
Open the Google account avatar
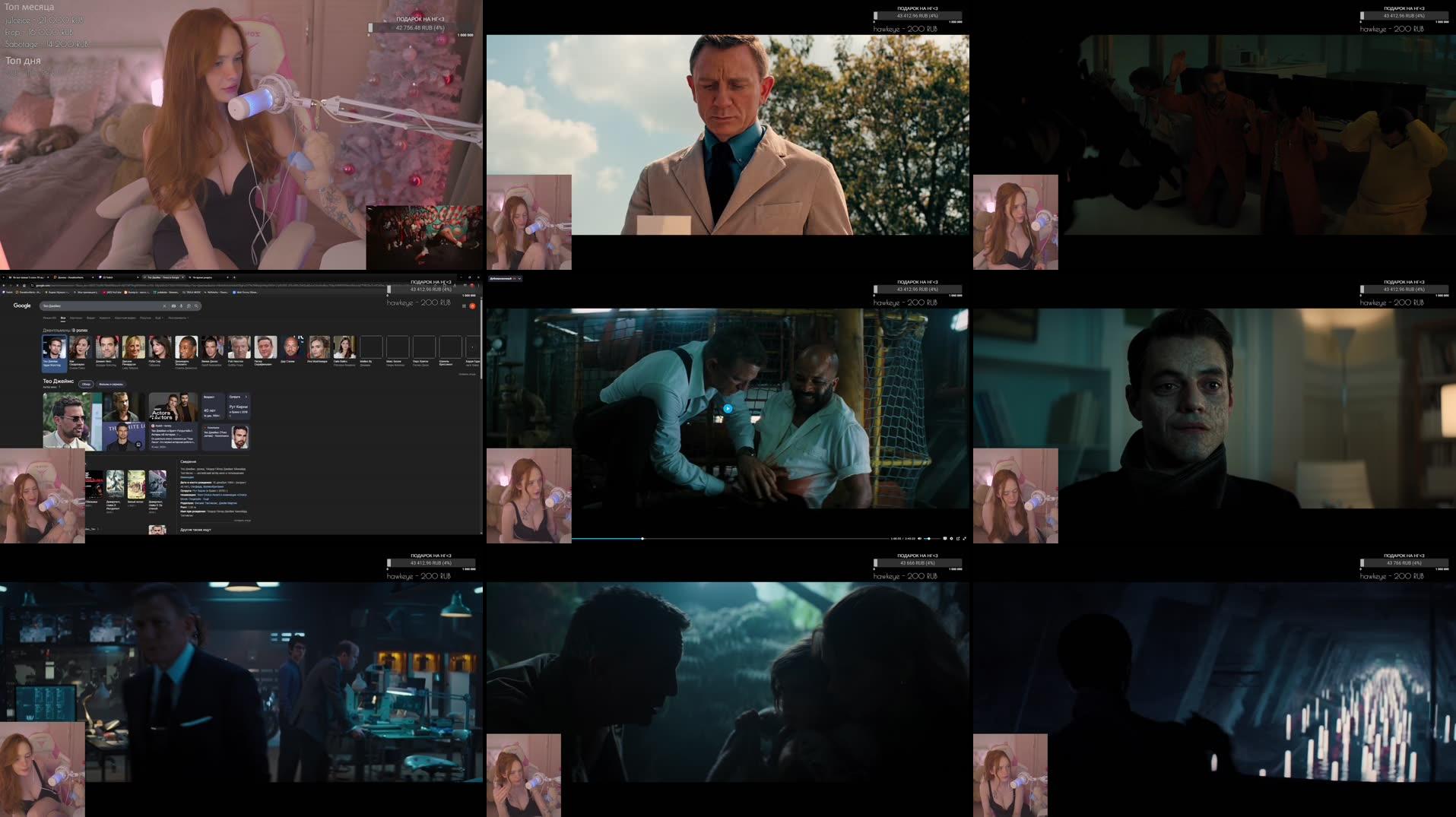(x=472, y=306)
